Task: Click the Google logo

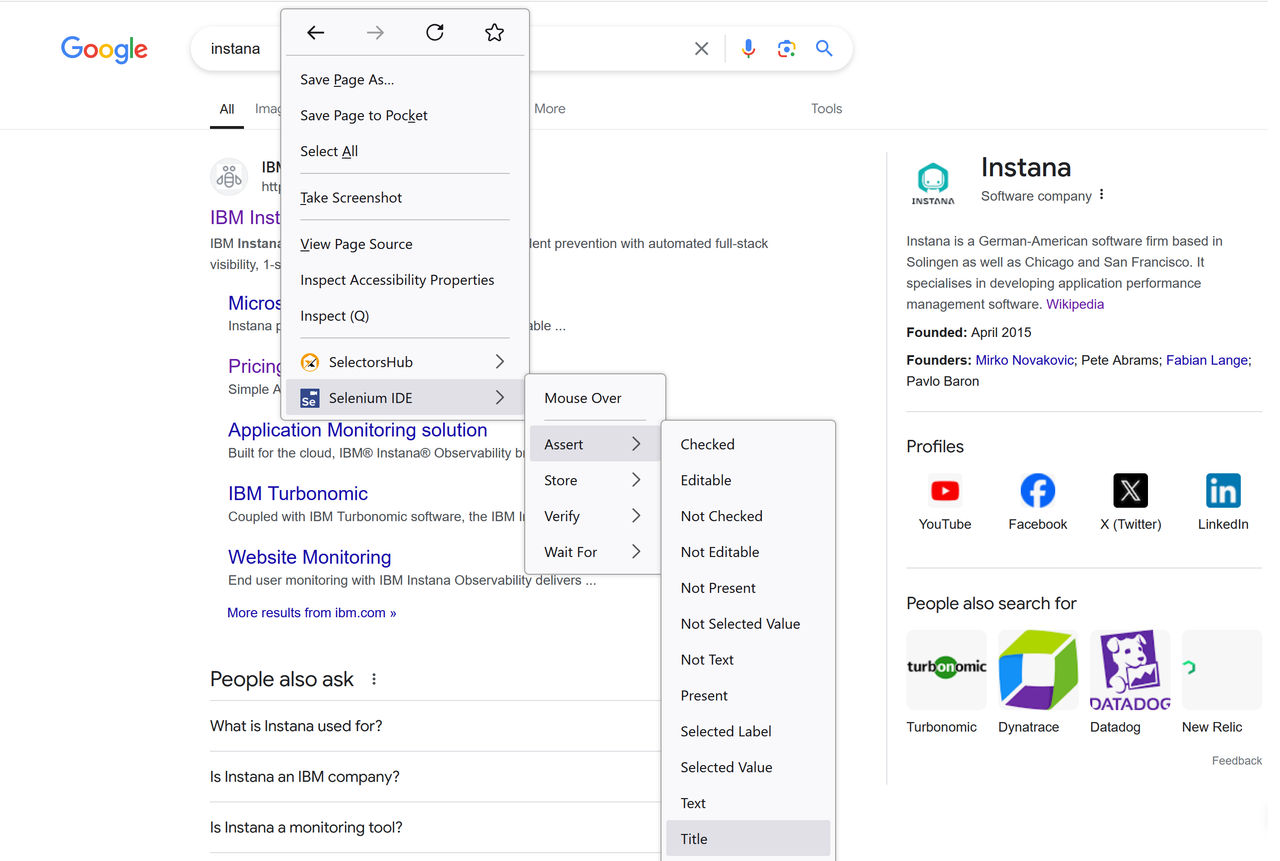Action: (x=104, y=49)
